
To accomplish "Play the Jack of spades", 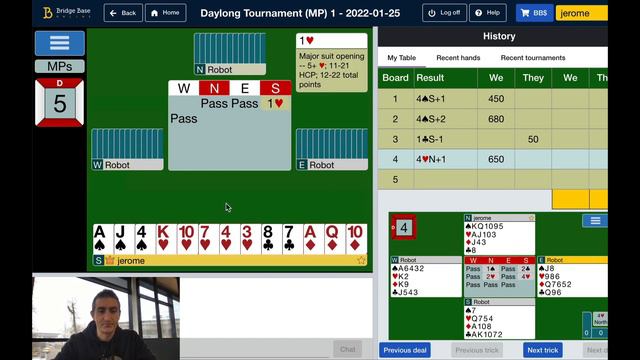I will [124, 239].
